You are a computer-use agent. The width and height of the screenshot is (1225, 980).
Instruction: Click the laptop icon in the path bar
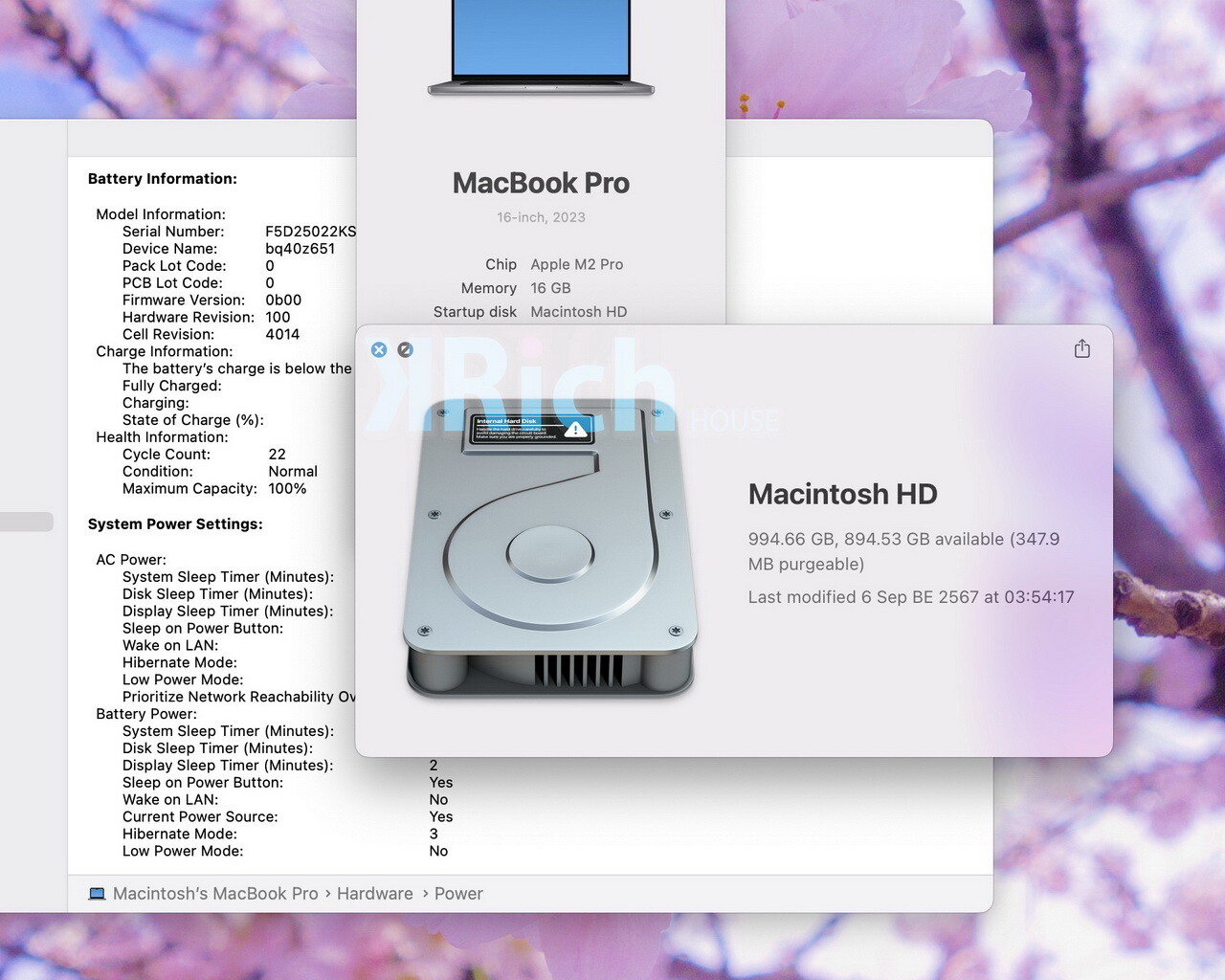97,894
